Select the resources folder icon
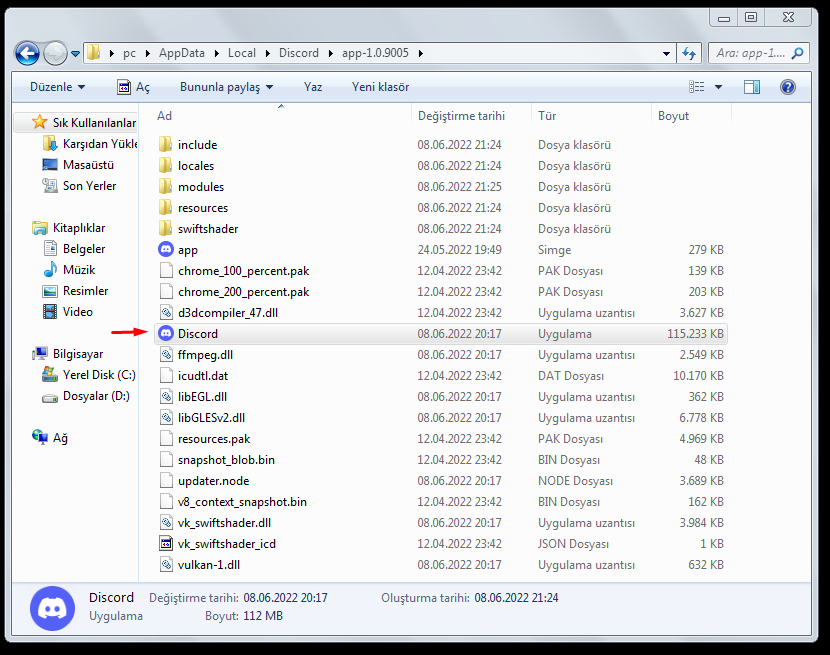 (166, 208)
